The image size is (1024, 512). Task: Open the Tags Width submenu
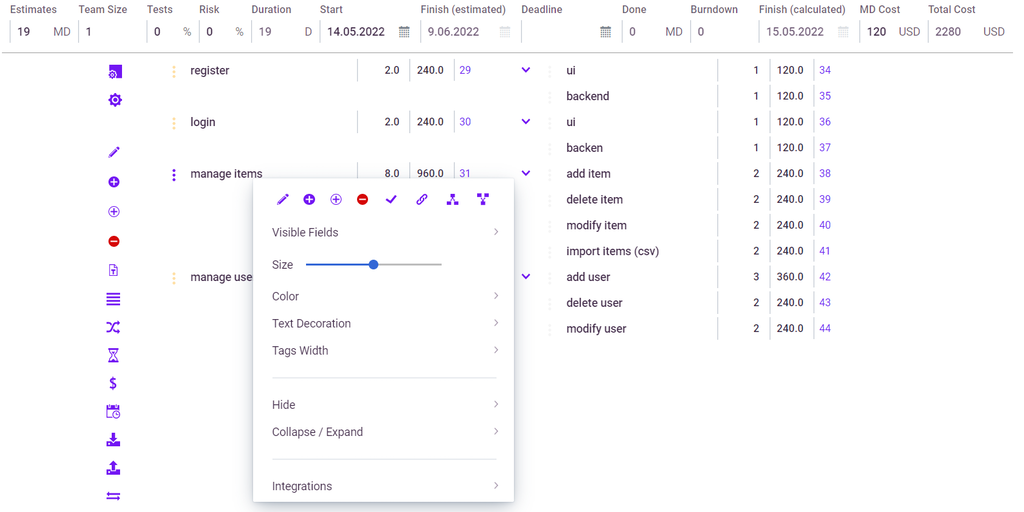384,351
